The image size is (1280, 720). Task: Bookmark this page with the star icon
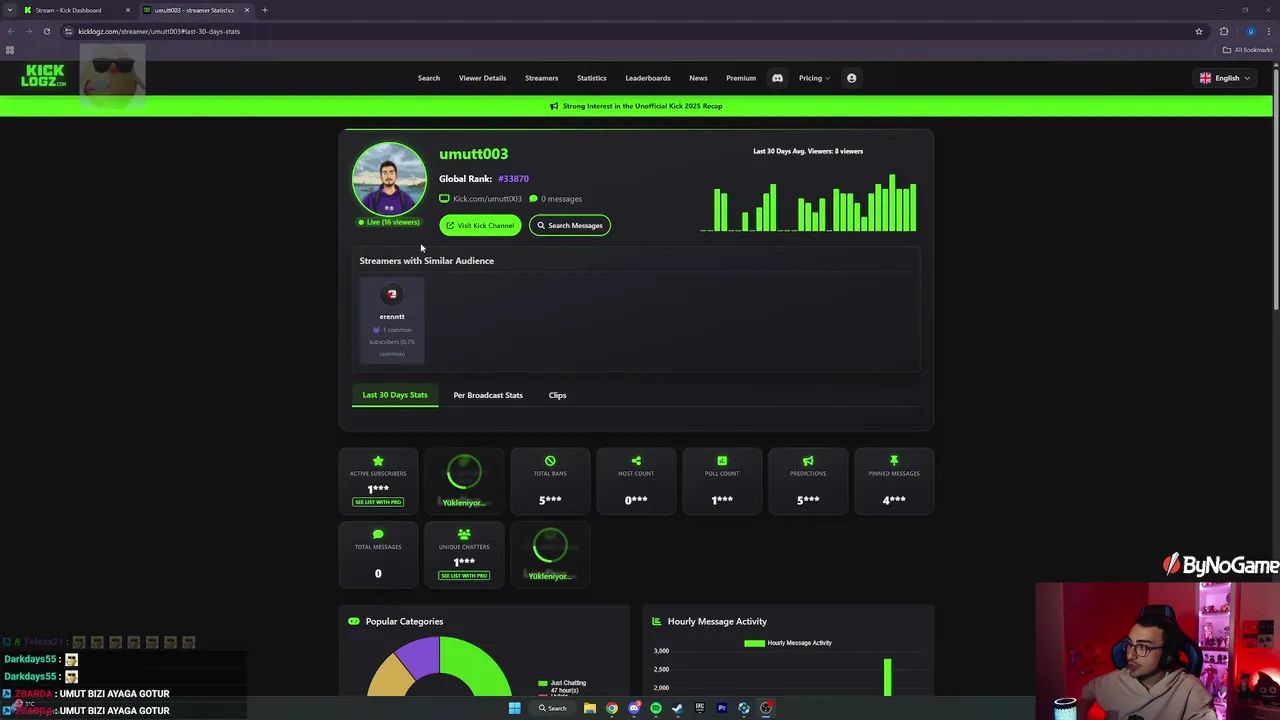point(1199,31)
